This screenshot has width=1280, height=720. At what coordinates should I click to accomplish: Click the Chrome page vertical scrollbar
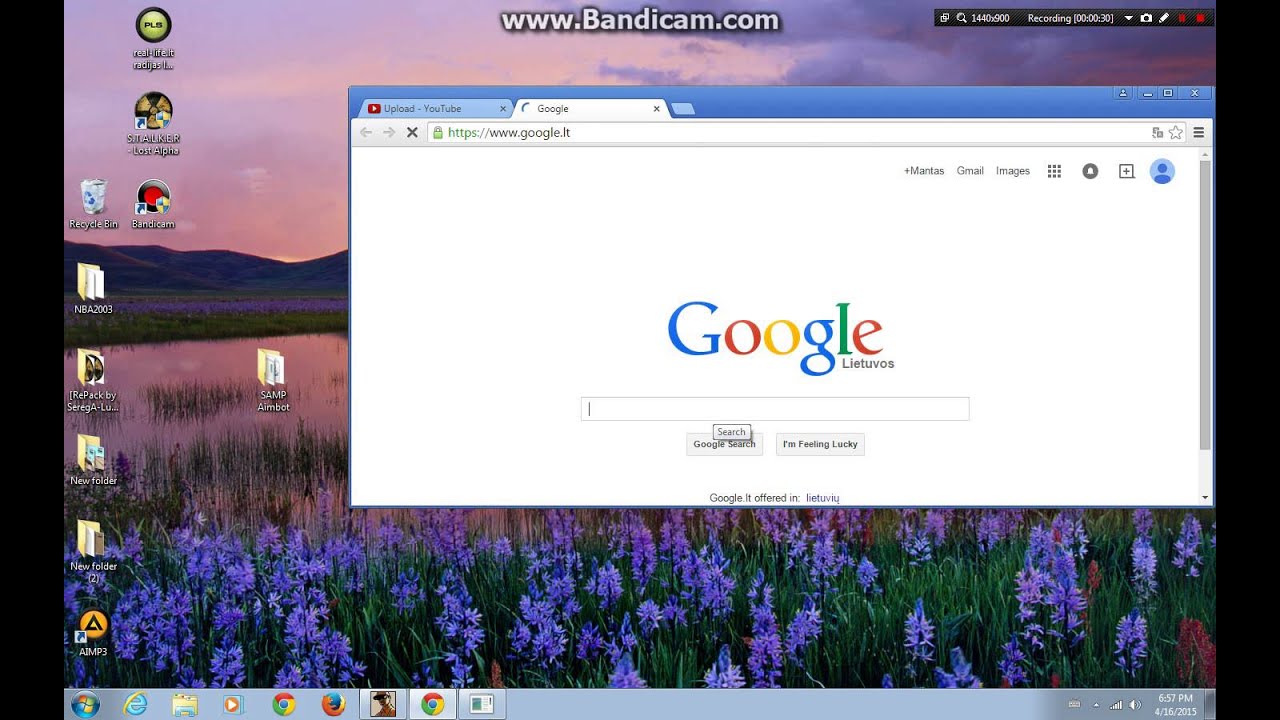point(1205,304)
